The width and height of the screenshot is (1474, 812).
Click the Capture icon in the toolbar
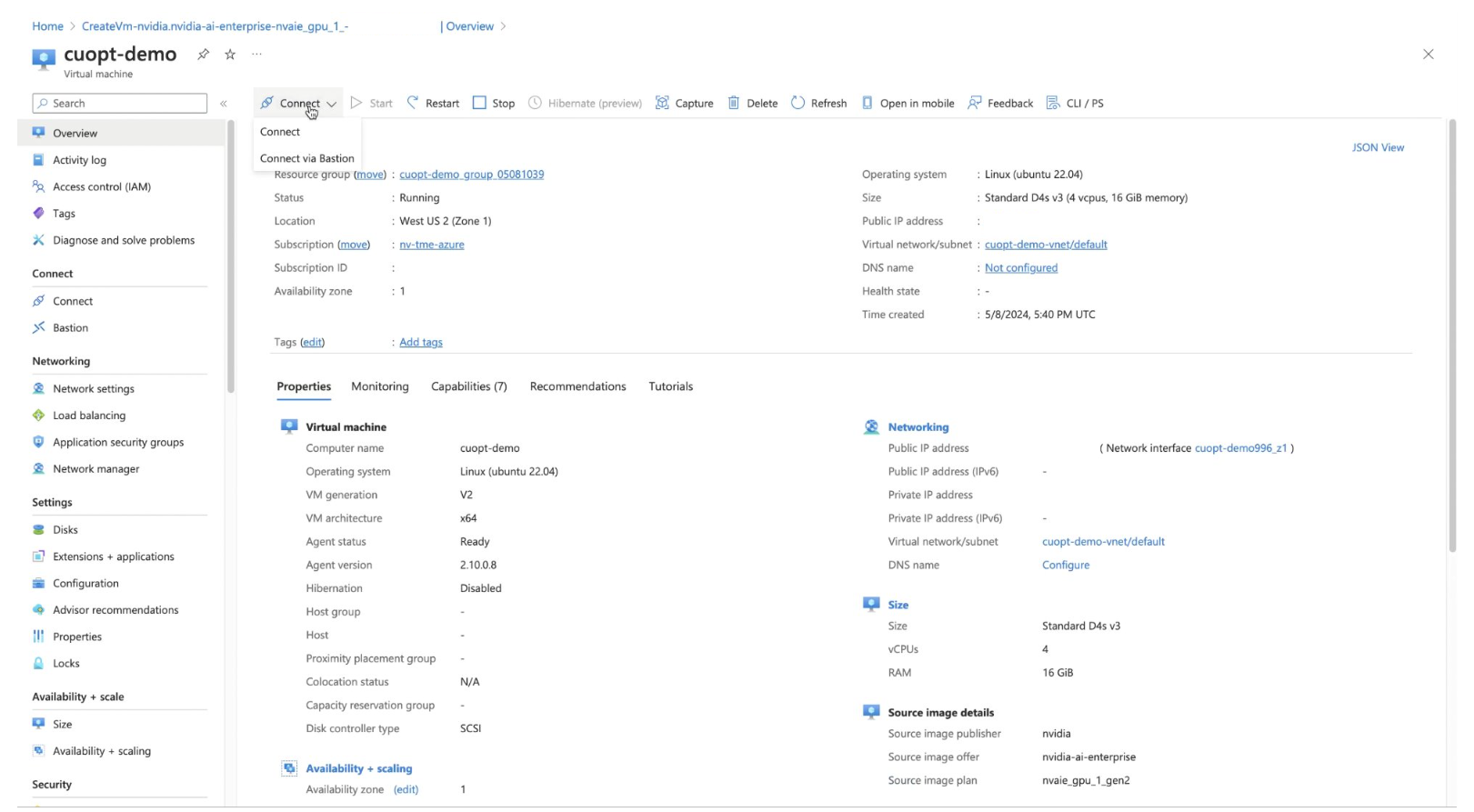pyautogui.click(x=662, y=103)
